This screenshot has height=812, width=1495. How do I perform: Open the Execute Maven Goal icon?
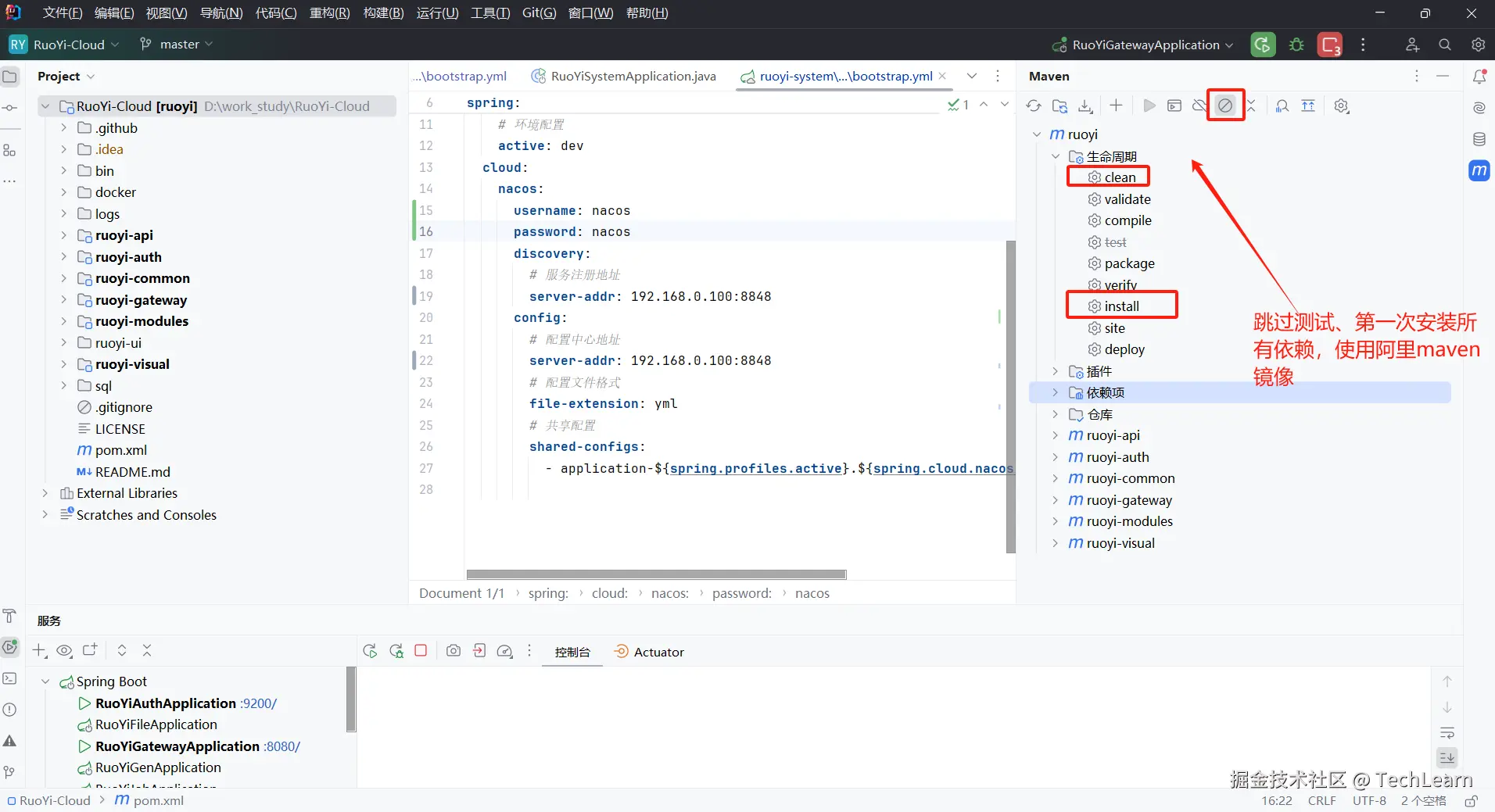coord(1174,106)
